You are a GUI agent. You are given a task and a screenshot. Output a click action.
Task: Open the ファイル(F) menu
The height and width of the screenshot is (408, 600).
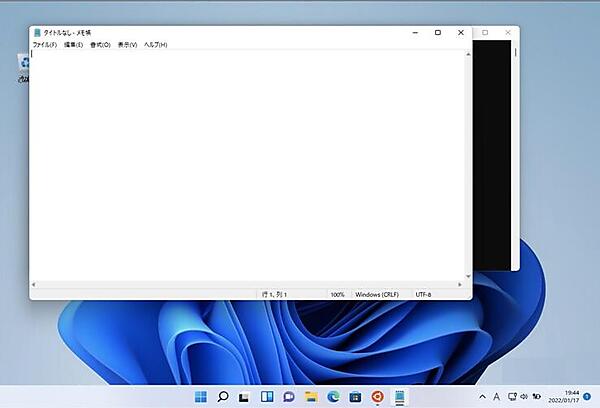click(x=45, y=45)
